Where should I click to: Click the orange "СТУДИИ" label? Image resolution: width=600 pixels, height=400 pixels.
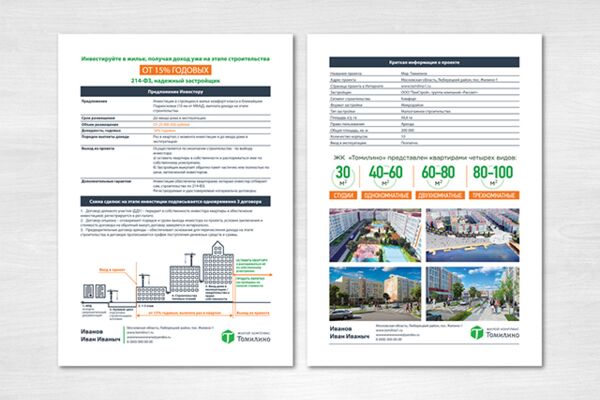tap(343, 195)
